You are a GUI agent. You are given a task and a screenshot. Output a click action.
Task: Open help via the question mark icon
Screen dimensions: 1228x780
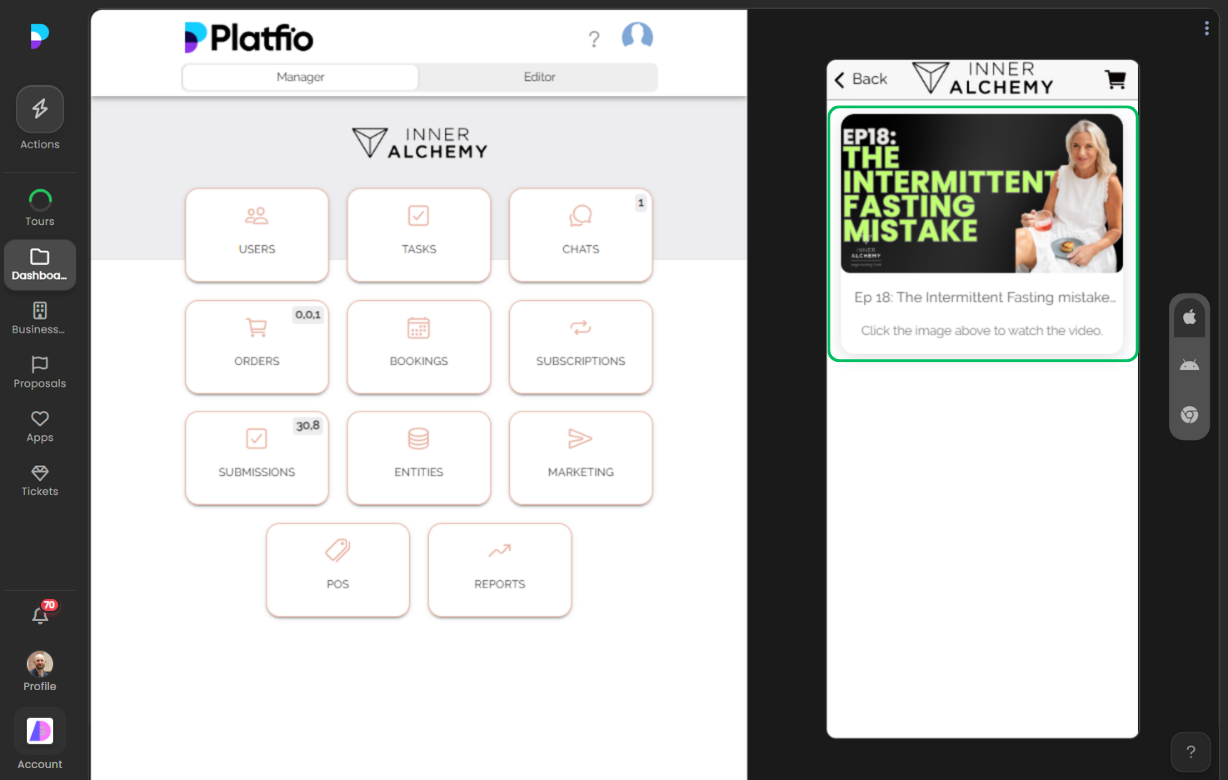click(594, 38)
